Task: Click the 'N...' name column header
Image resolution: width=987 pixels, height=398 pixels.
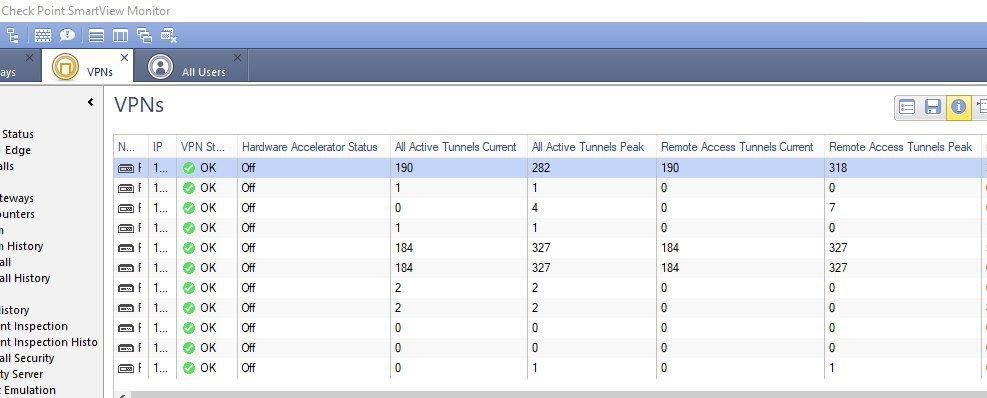Action: click(x=131, y=147)
